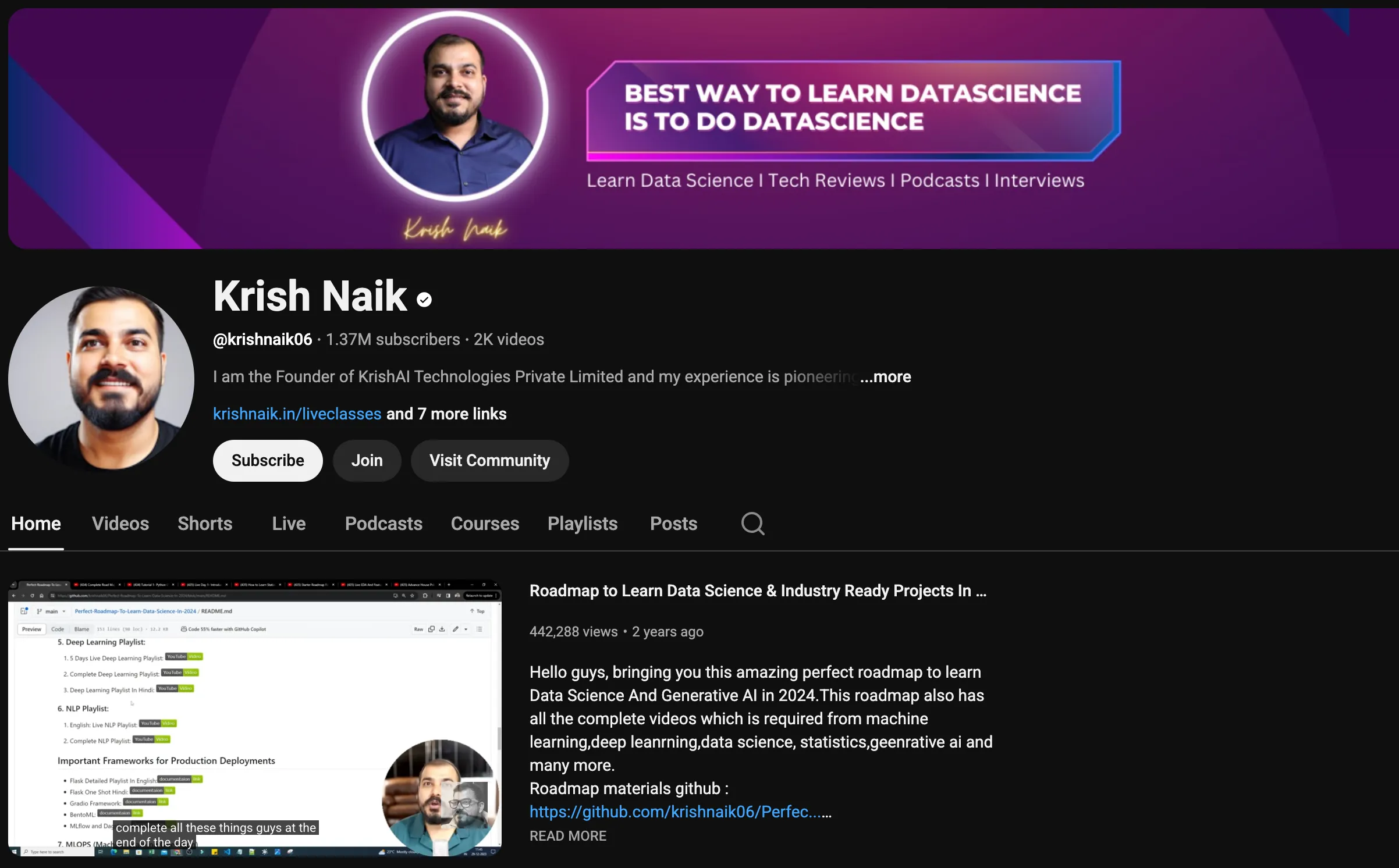The image size is (1399, 868).
Task: Click the search icon in the channel navigation
Action: point(752,523)
